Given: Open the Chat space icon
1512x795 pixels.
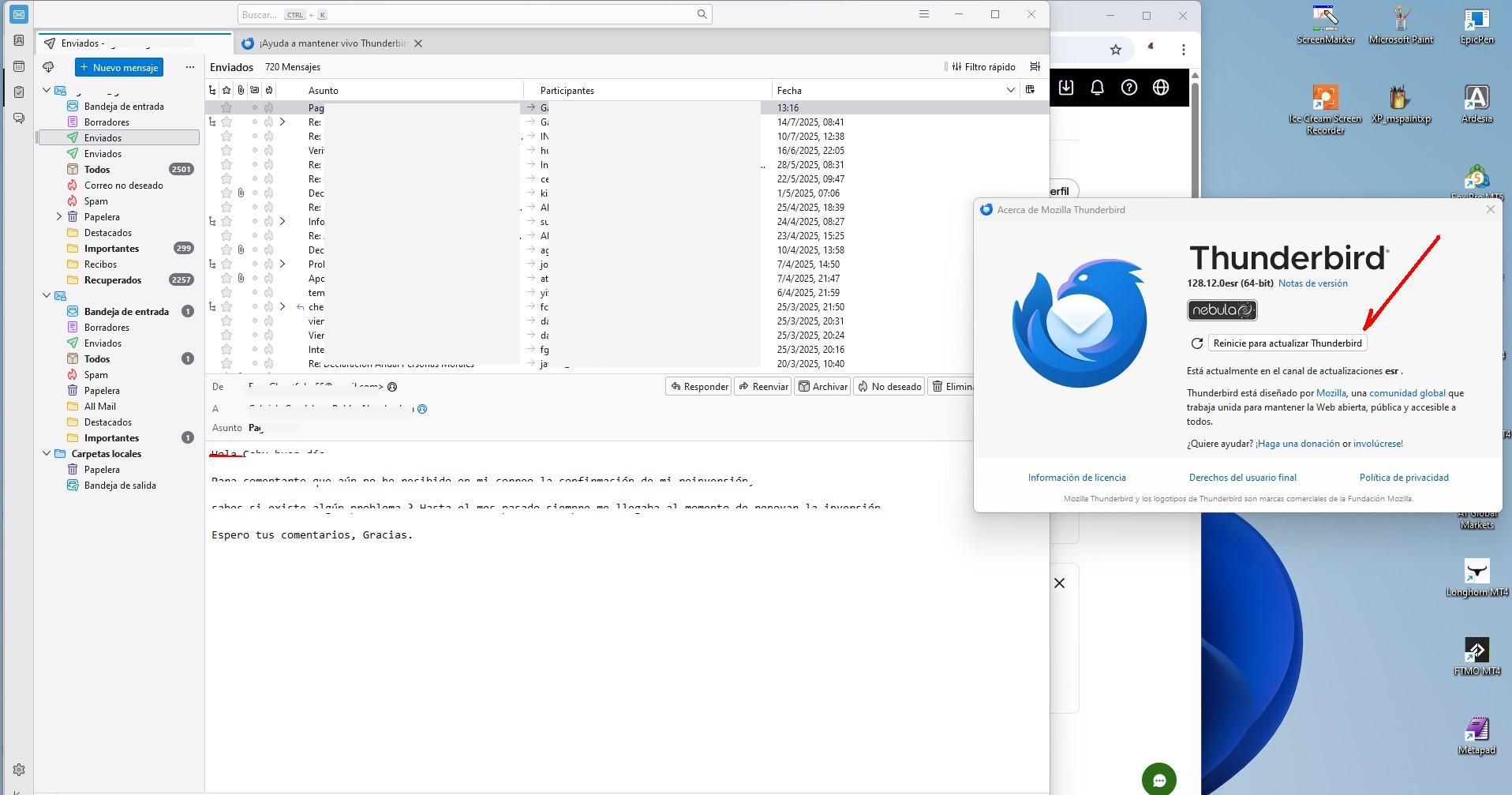Looking at the screenshot, I should (x=19, y=118).
